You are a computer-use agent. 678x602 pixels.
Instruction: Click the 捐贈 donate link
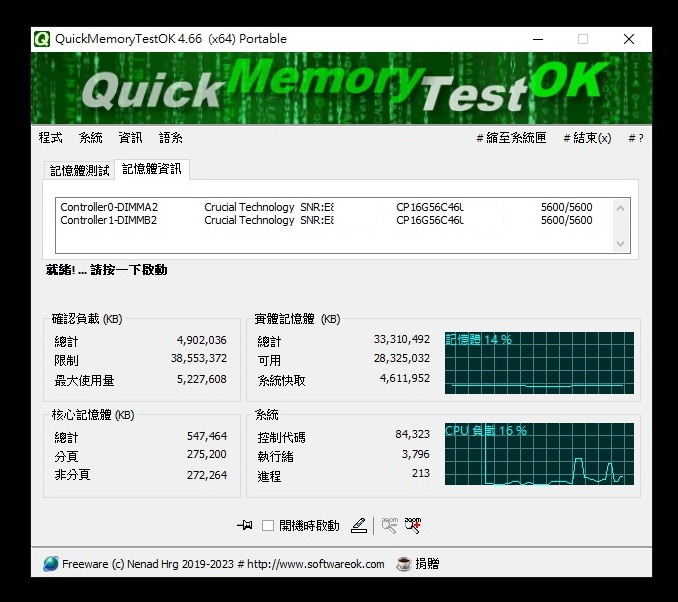[427, 564]
